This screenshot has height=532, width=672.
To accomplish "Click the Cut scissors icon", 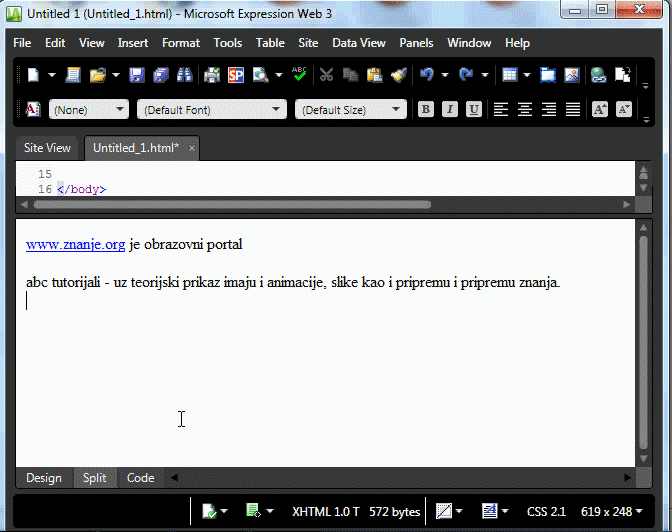I will [x=326, y=75].
